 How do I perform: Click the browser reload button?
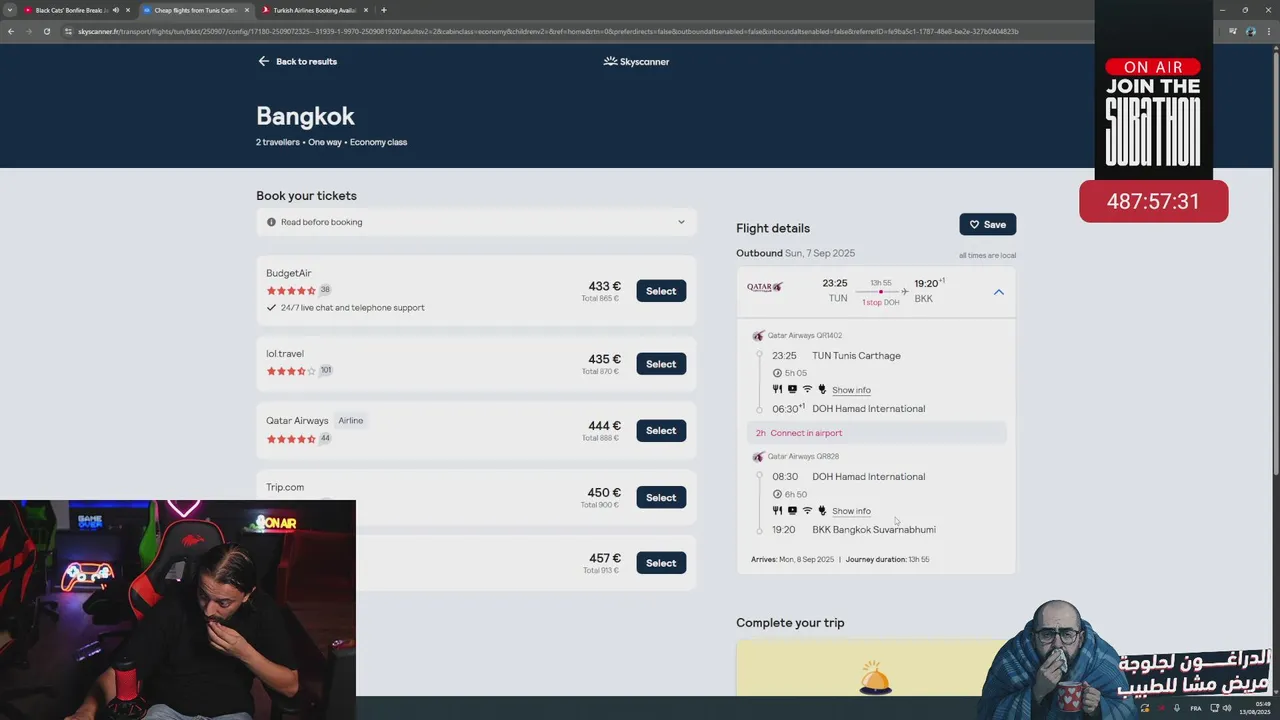46,31
